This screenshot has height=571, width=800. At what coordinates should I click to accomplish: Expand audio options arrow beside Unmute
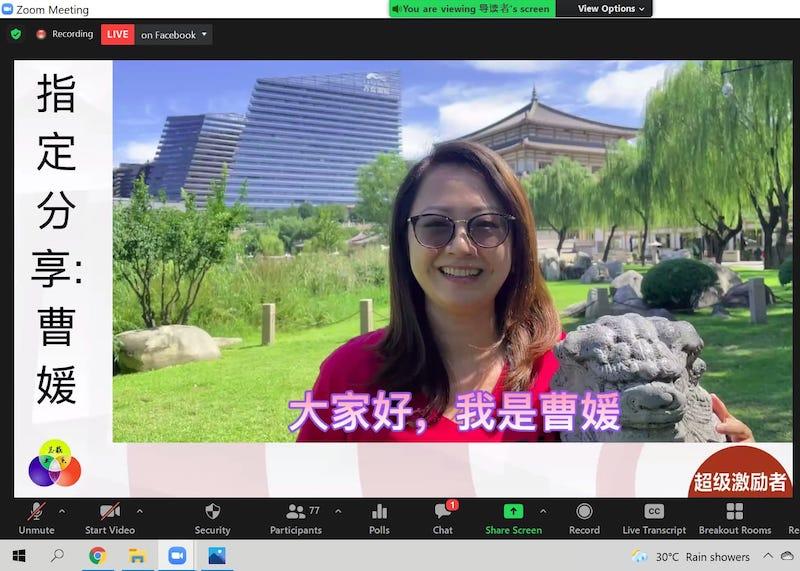pos(62,511)
